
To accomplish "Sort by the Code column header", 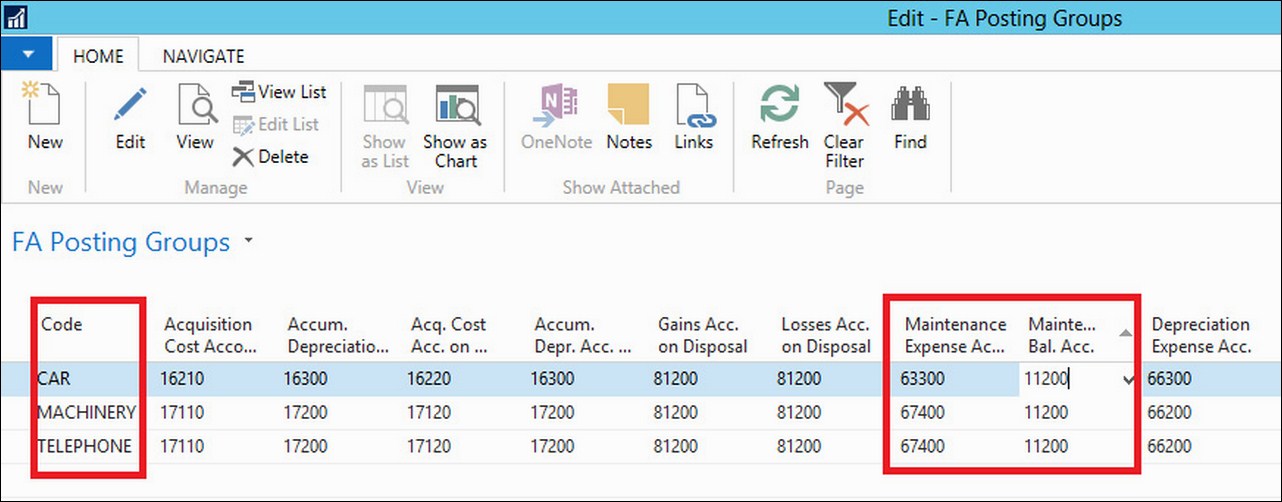I will tap(62, 324).
